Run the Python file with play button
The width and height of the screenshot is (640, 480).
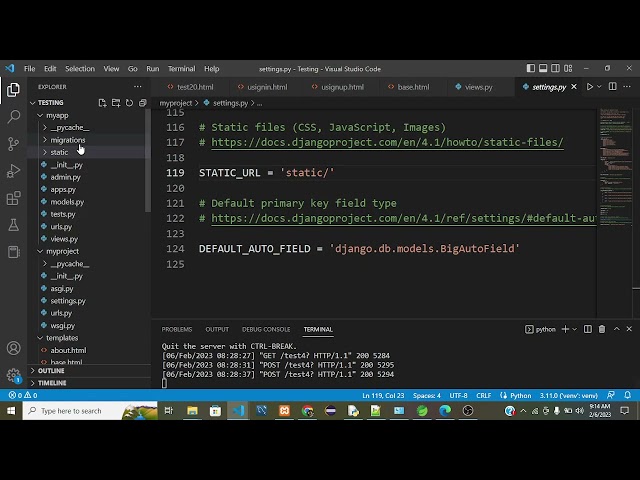(589, 87)
